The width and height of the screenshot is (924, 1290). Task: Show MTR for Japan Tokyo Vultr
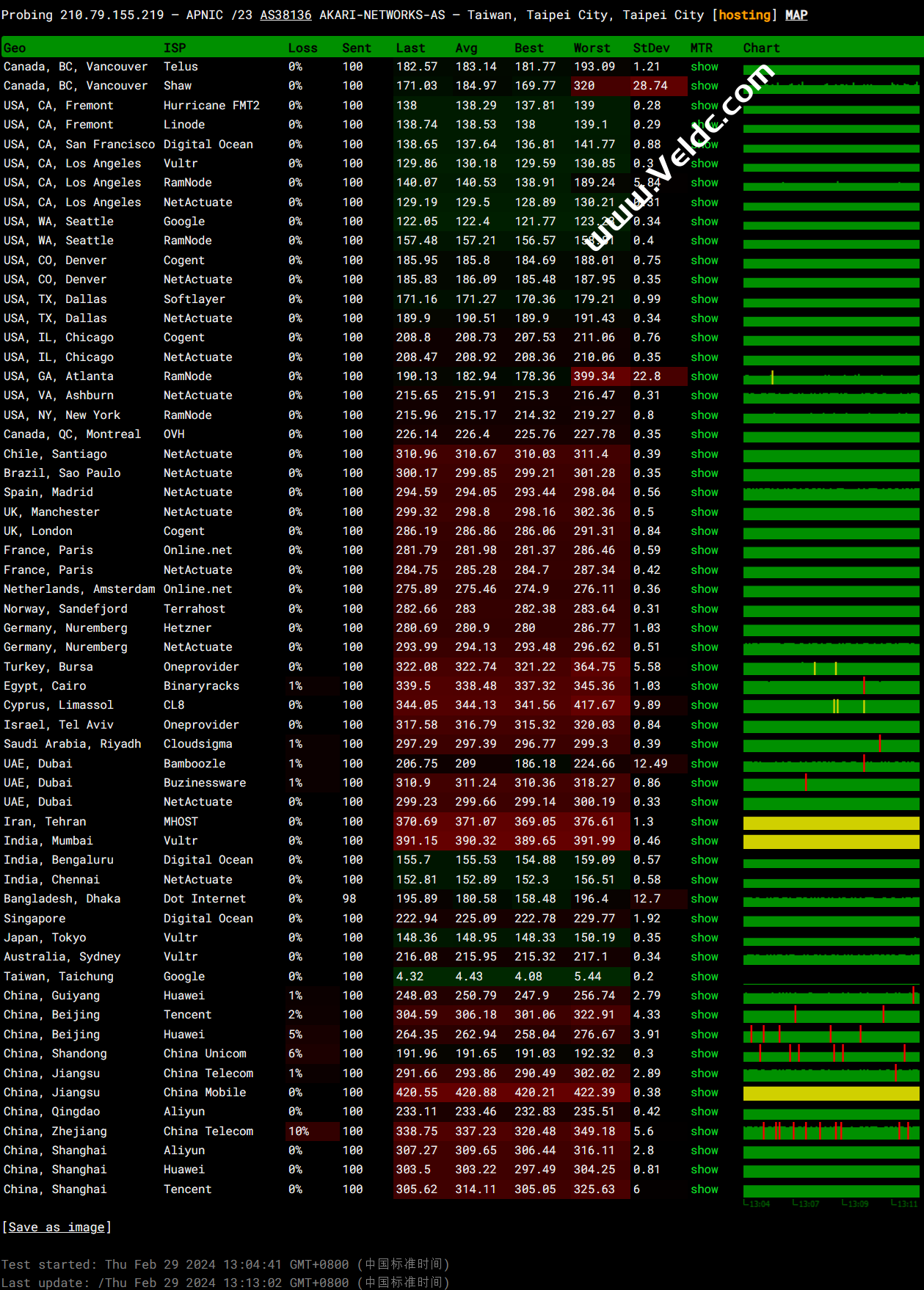[704, 938]
